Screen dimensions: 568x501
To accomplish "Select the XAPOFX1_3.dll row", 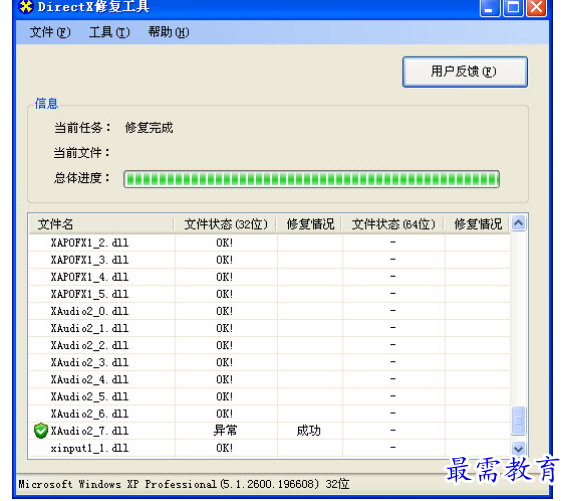I will point(270,259).
